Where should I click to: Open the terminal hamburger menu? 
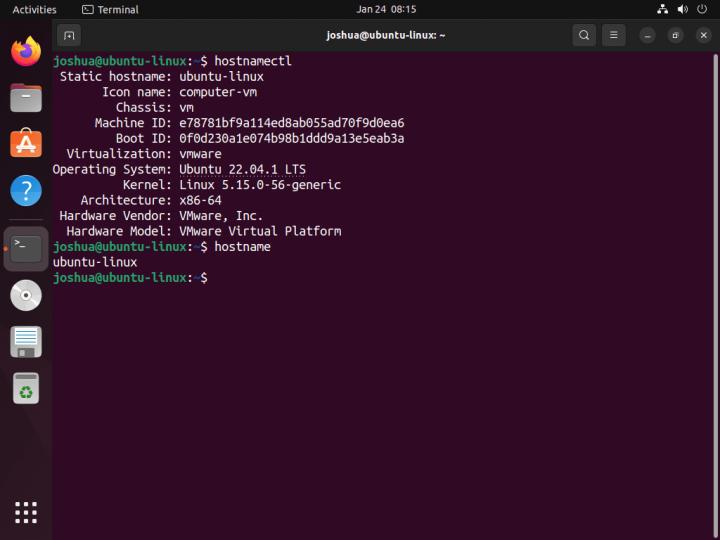click(614, 35)
